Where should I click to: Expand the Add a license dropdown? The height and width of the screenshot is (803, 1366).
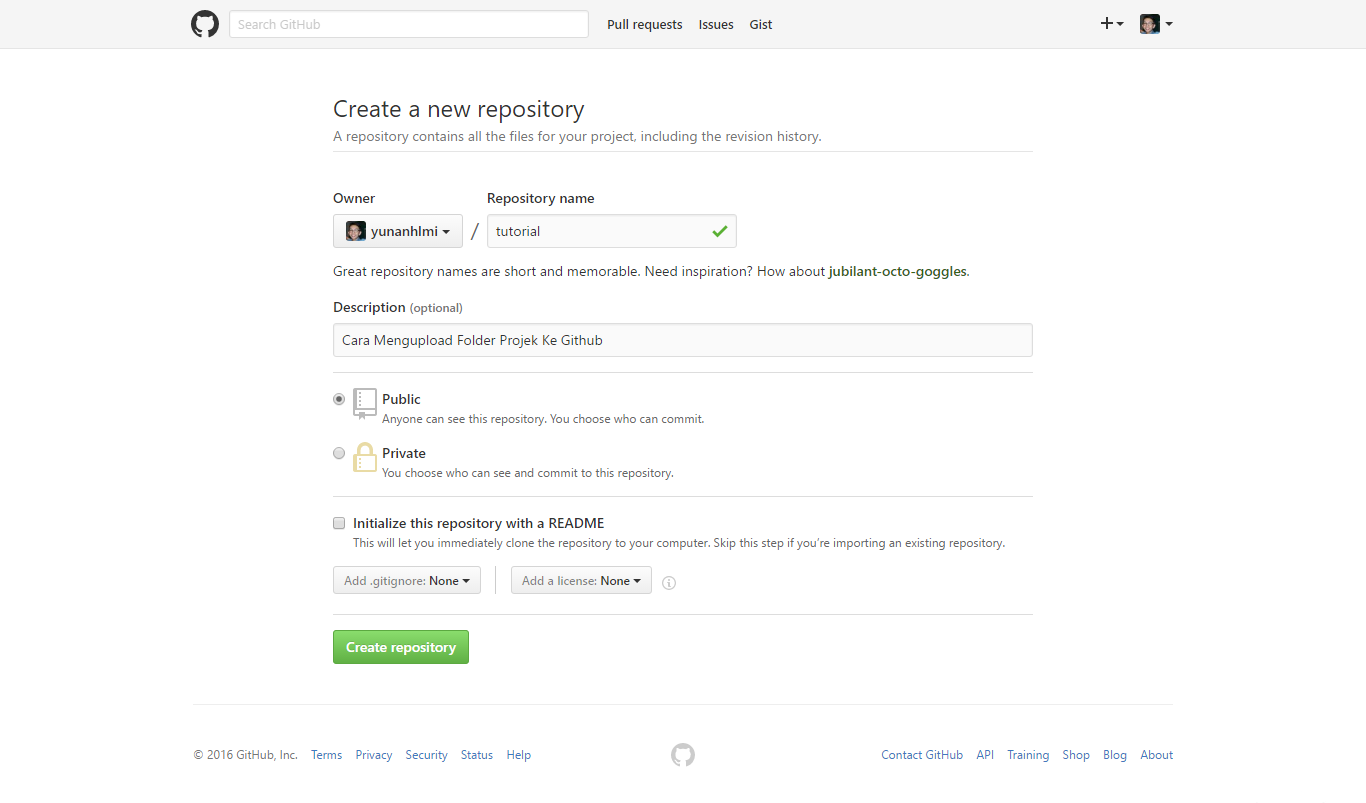click(x=581, y=581)
